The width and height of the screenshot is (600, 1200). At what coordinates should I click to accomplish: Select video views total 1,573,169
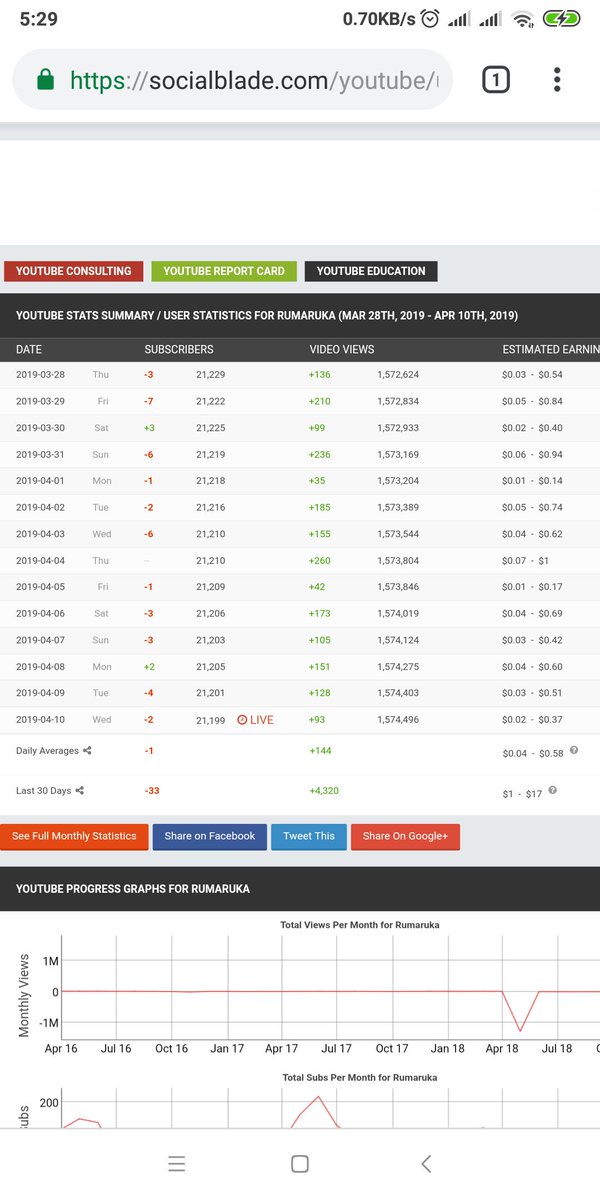click(398, 455)
